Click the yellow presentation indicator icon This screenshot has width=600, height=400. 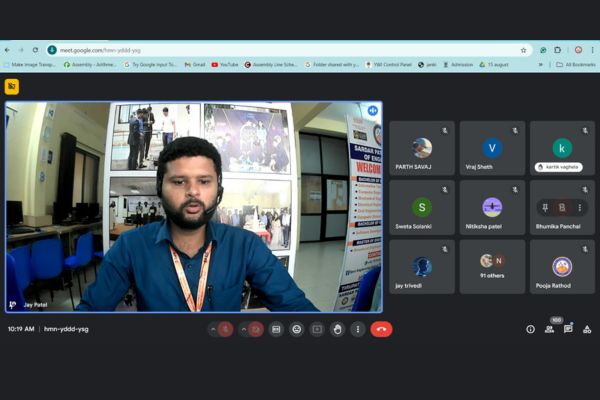(12, 87)
